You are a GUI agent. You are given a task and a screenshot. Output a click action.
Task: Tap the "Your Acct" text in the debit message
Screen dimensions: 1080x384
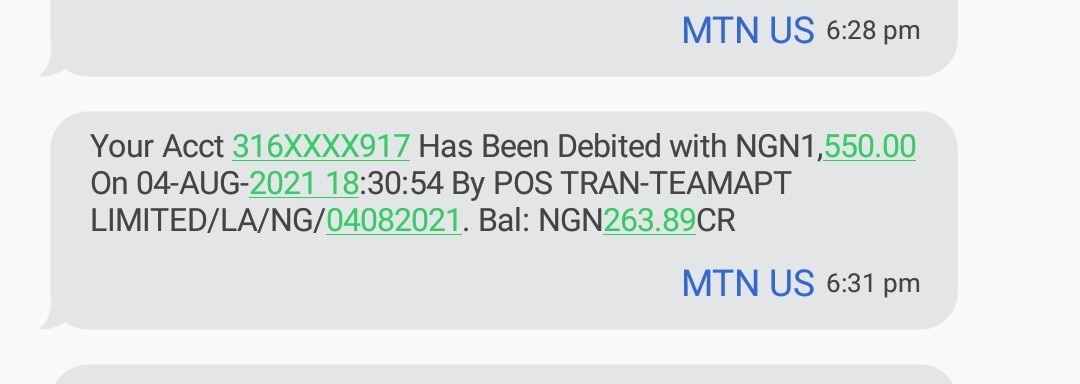pyautogui.click(x=158, y=147)
